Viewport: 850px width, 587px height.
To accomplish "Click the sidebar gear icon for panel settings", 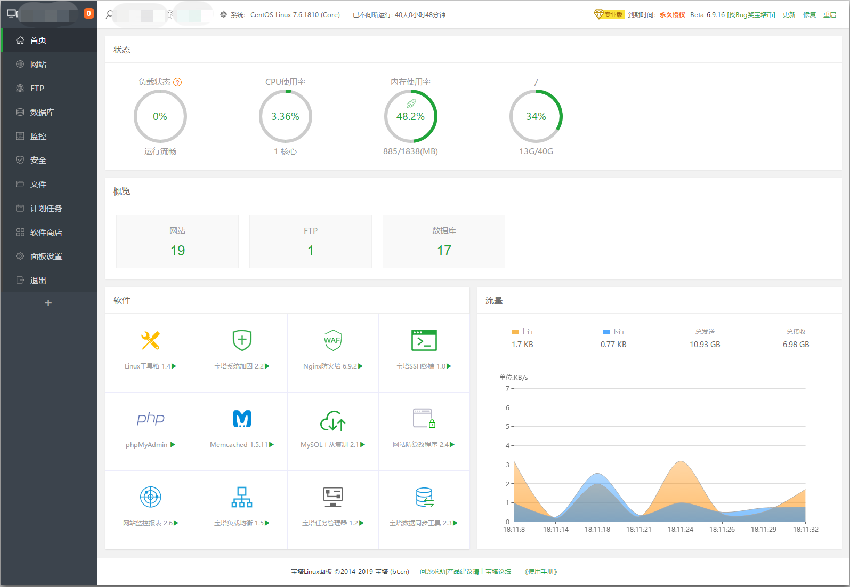I will coord(20,256).
